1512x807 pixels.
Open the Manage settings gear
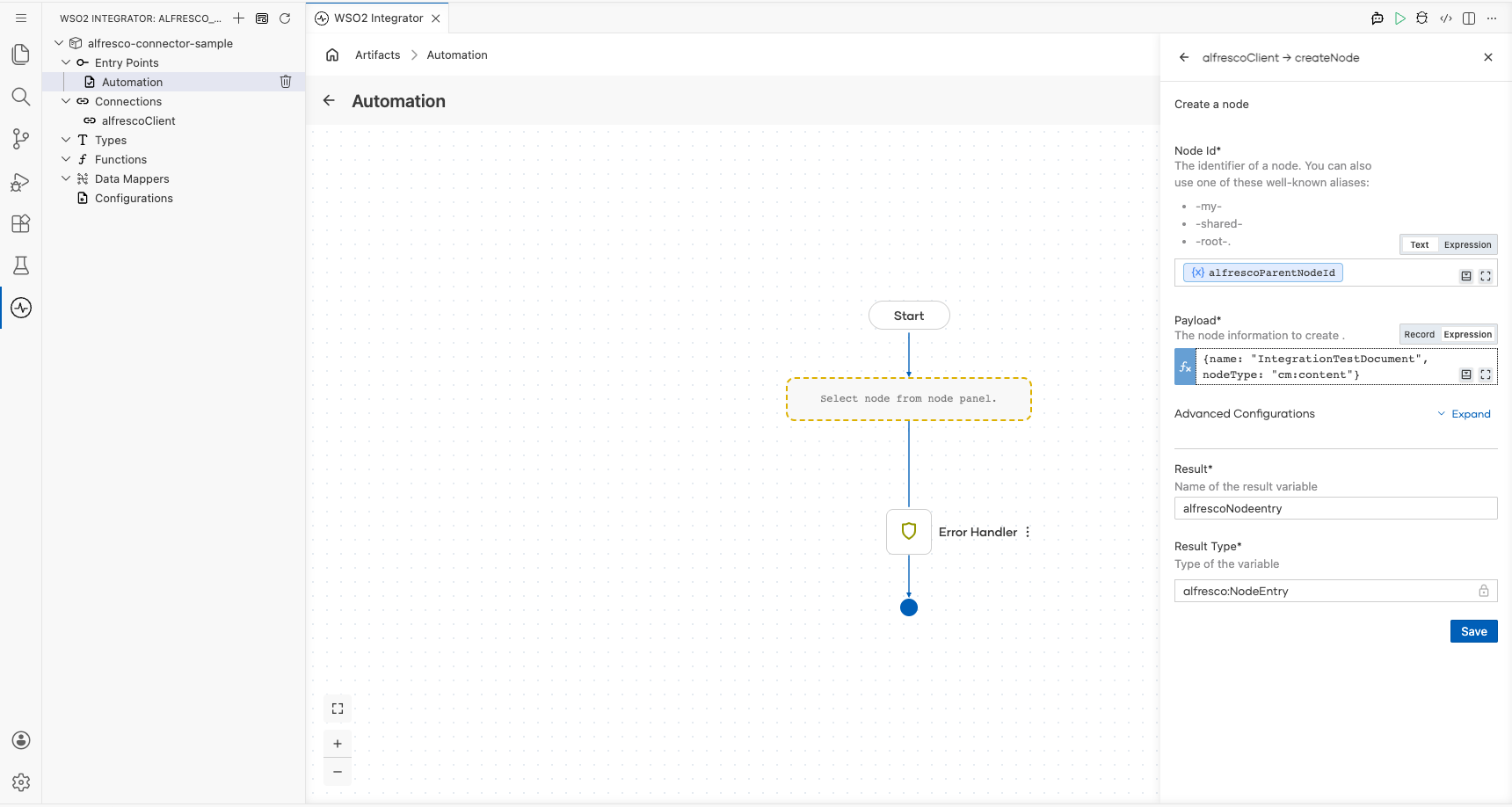pyautogui.click(x=21, y=782)
